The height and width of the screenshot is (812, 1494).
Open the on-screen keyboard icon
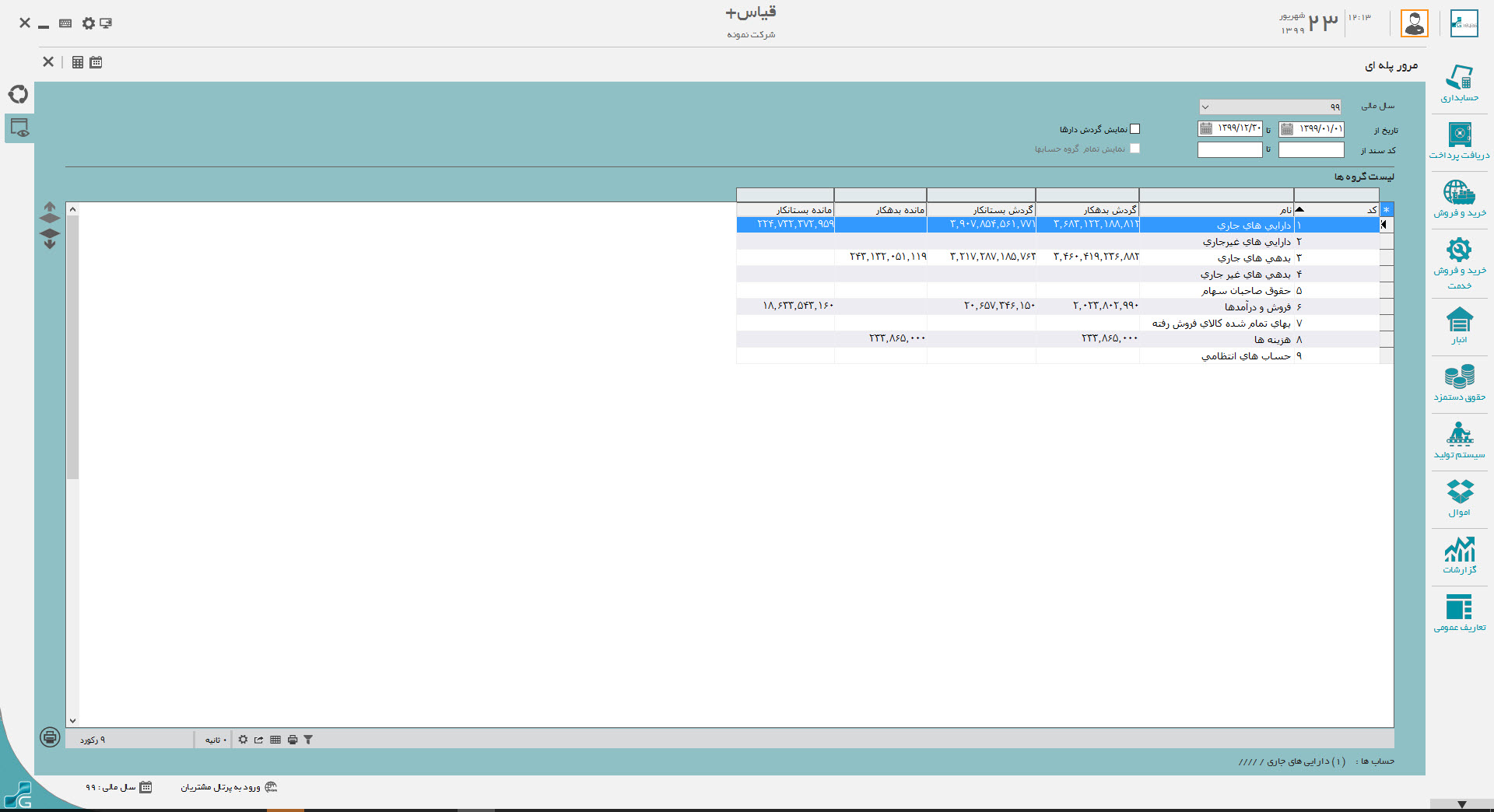point(65,23)
